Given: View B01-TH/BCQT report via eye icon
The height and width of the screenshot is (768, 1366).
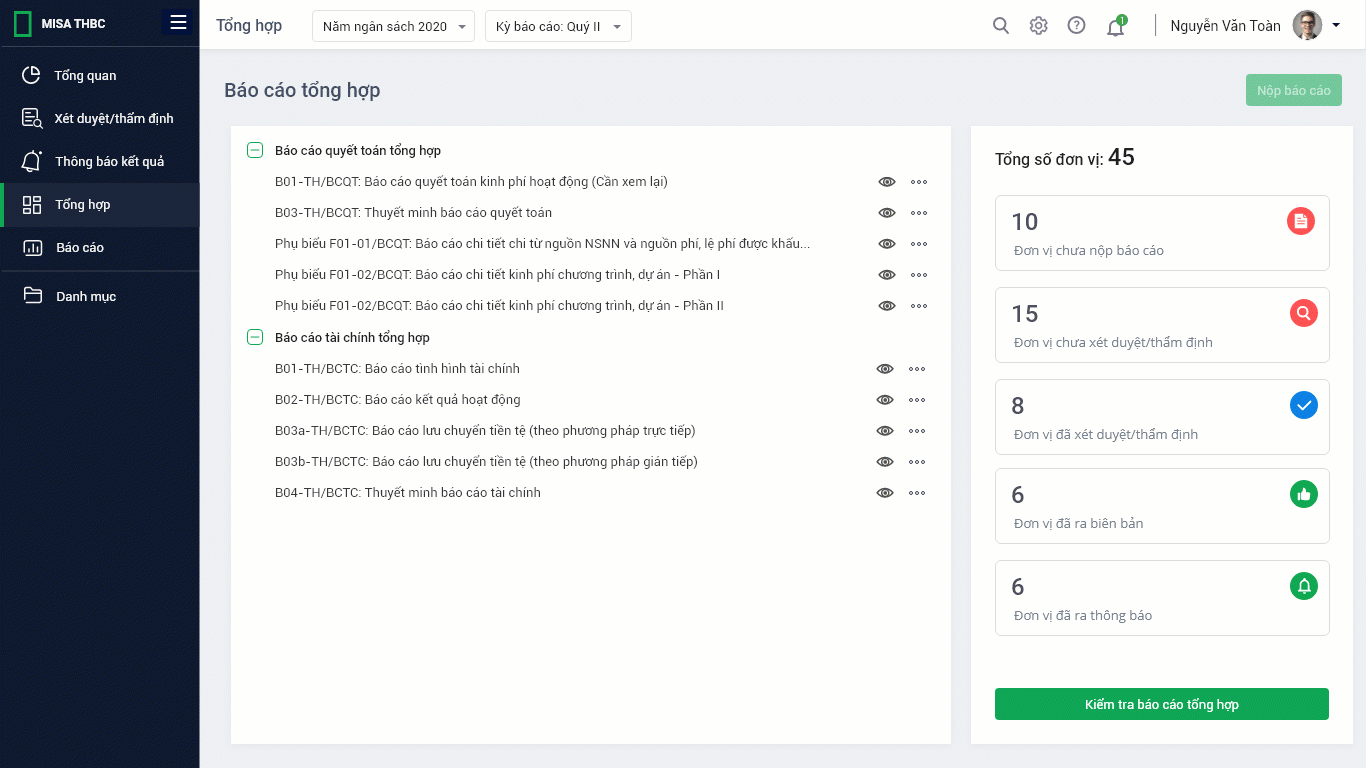Looking at the screenshot, I should 886,182.
